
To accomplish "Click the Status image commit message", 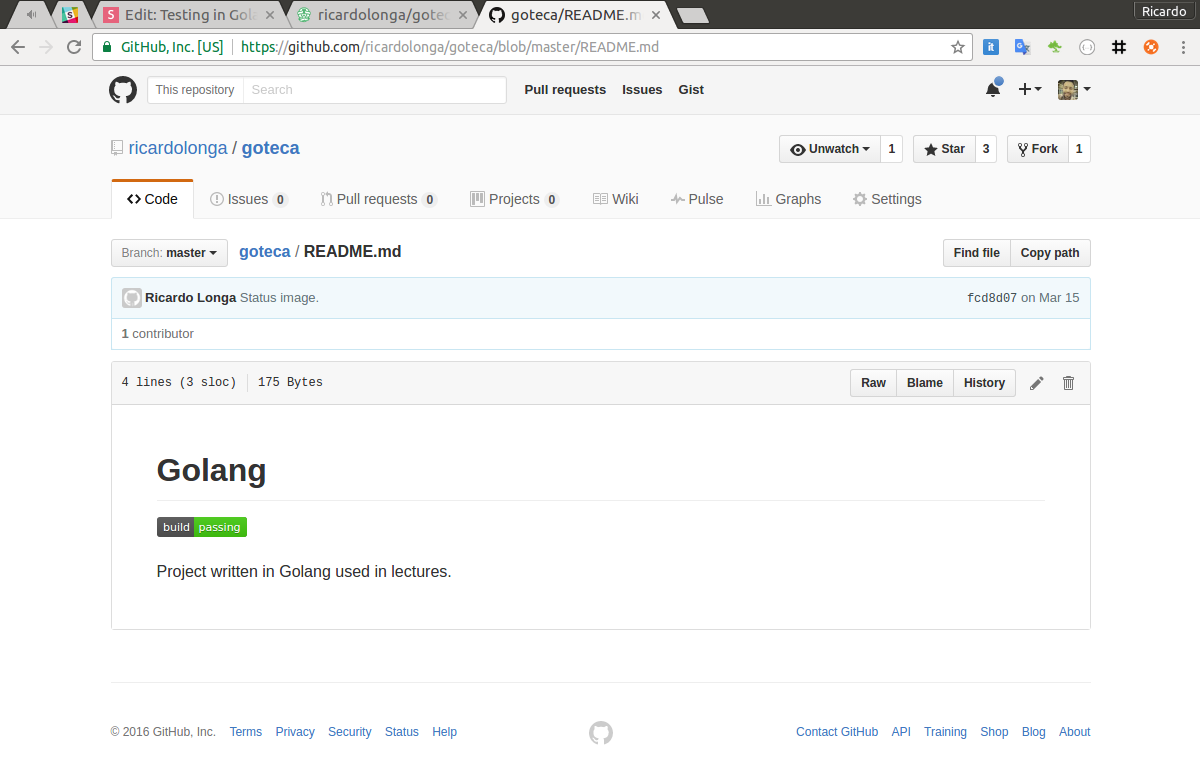I will click(279, 298).
